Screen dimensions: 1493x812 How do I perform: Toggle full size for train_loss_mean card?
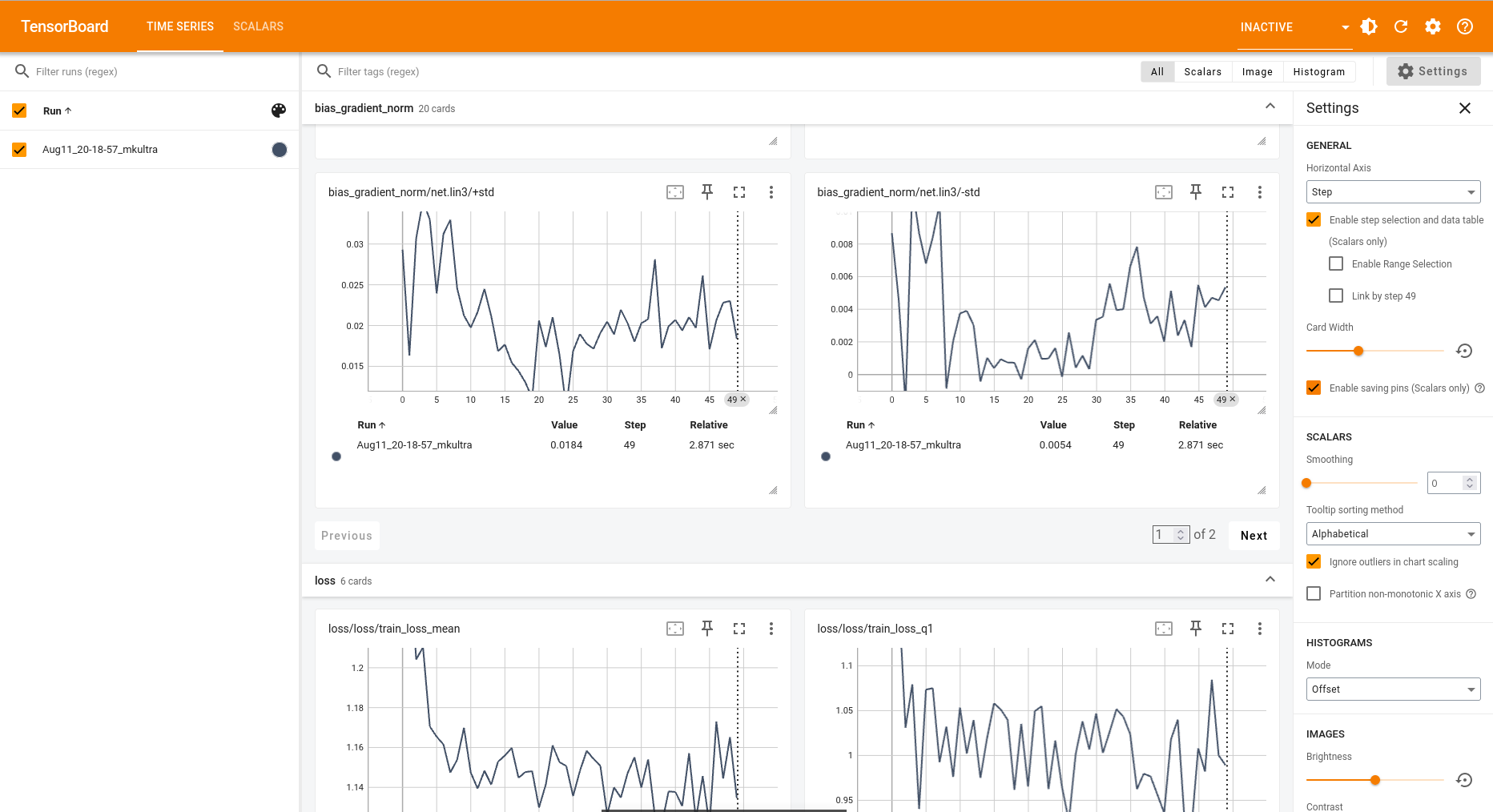coord(739,629)
